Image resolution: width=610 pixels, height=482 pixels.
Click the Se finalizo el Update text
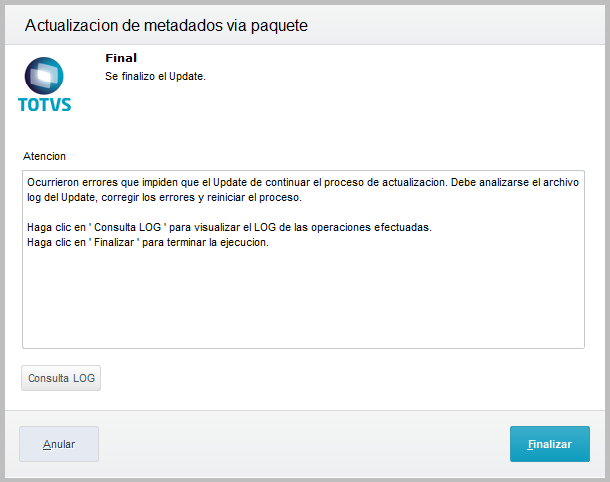tap(155, 76)
